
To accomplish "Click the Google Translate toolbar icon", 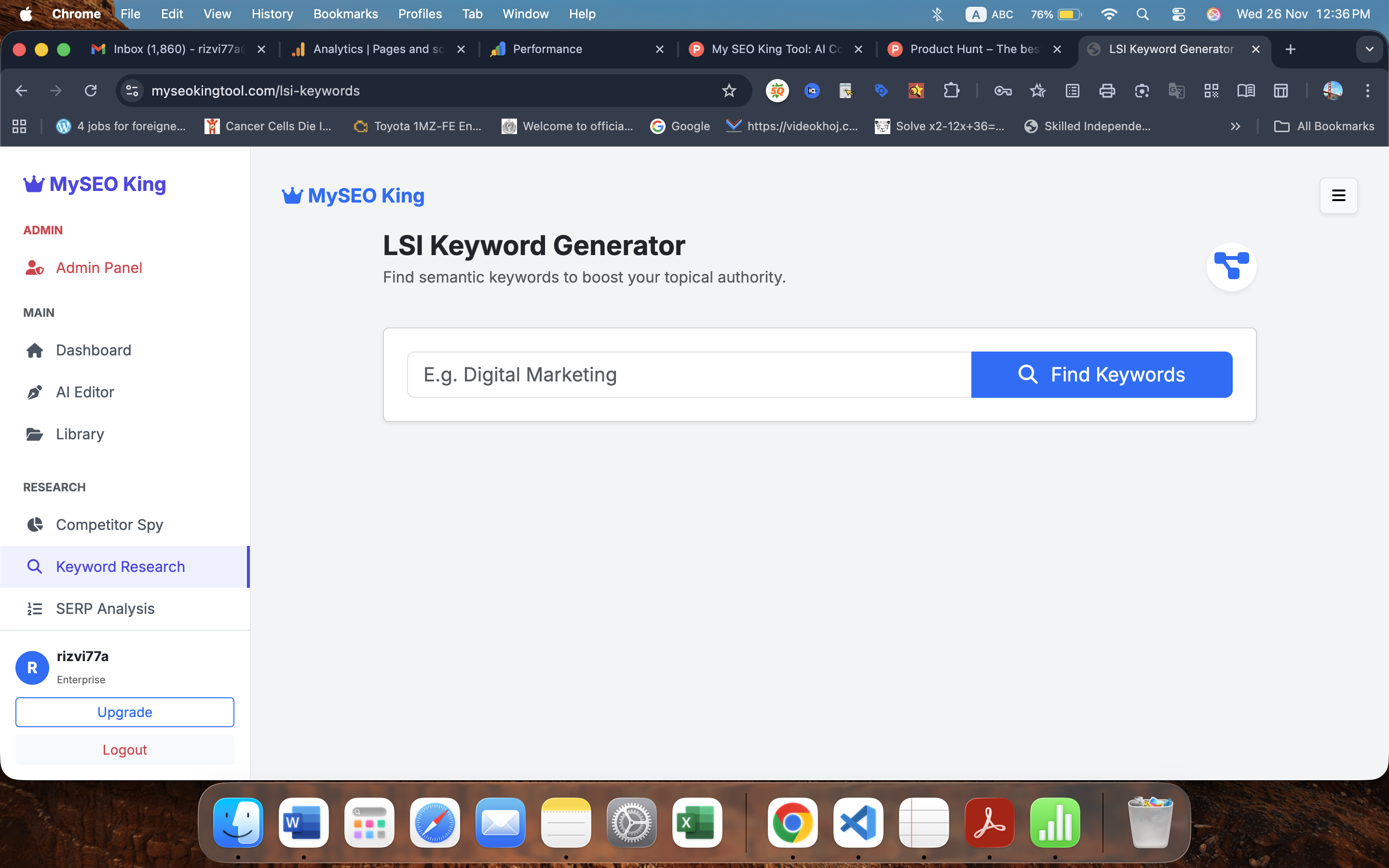I will coord(1177,91).
